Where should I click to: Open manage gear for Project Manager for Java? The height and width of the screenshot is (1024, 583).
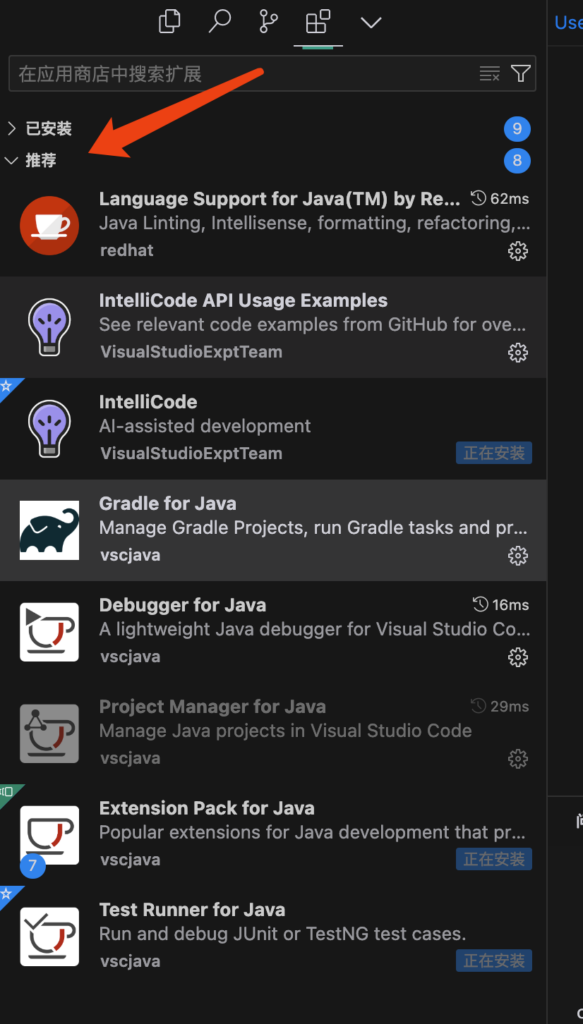pyautogui.click(x=518, y=759)
